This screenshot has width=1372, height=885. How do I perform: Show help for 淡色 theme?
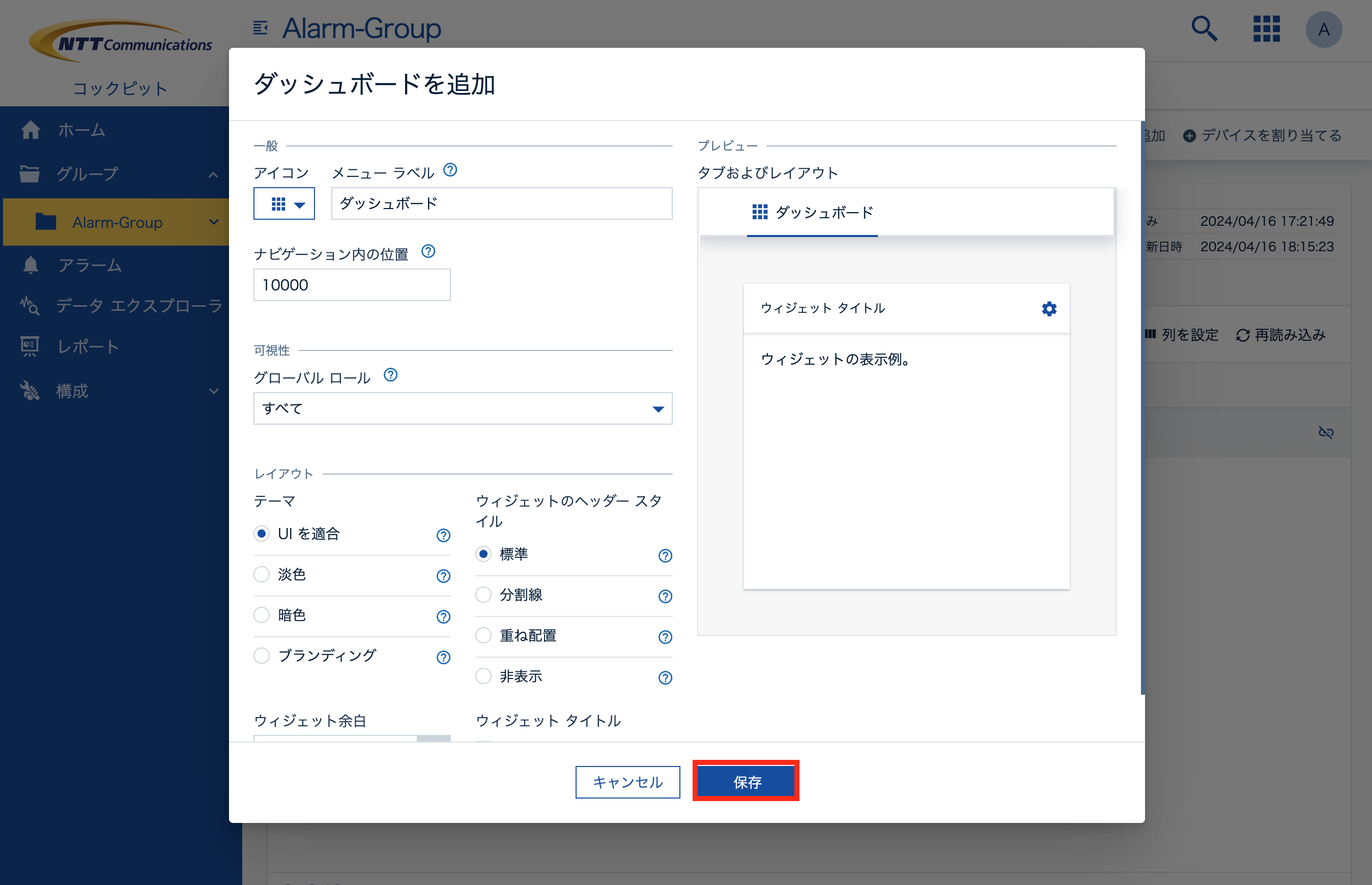click(443, 576)
